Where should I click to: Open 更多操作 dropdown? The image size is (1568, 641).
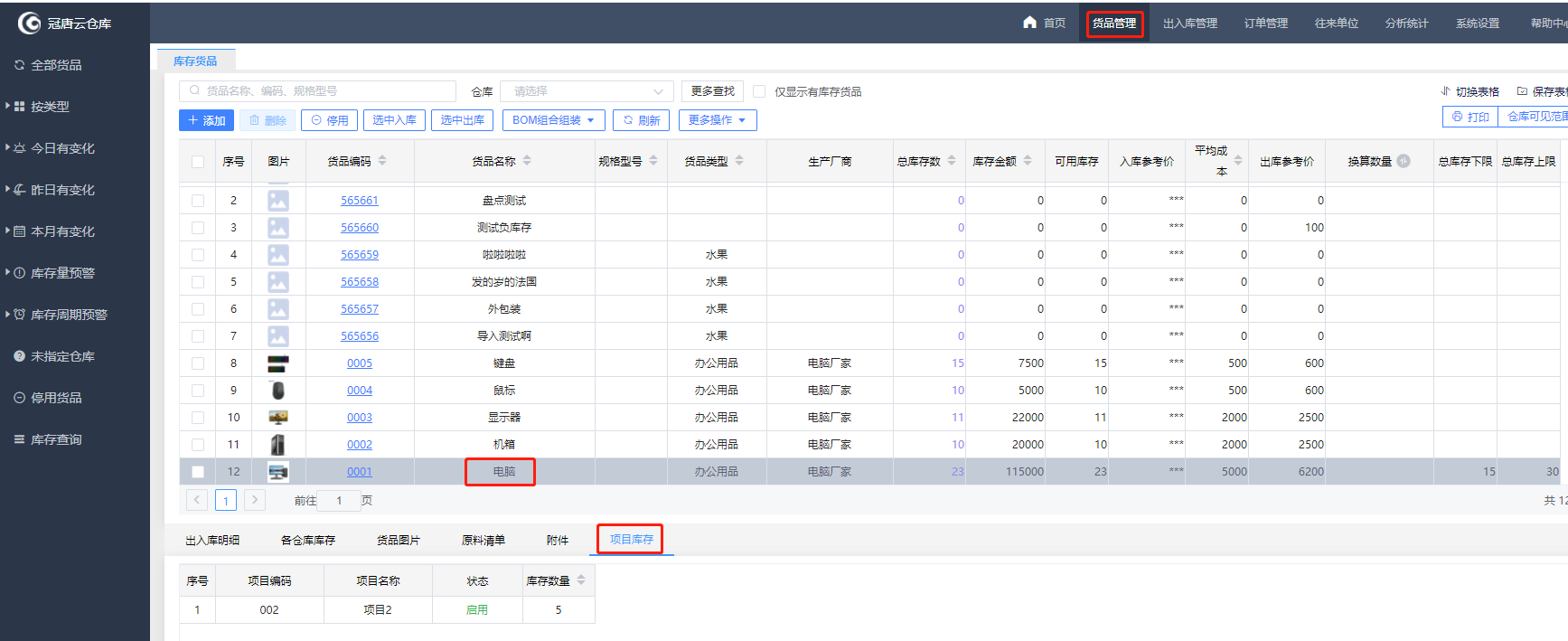click(718, 120)
